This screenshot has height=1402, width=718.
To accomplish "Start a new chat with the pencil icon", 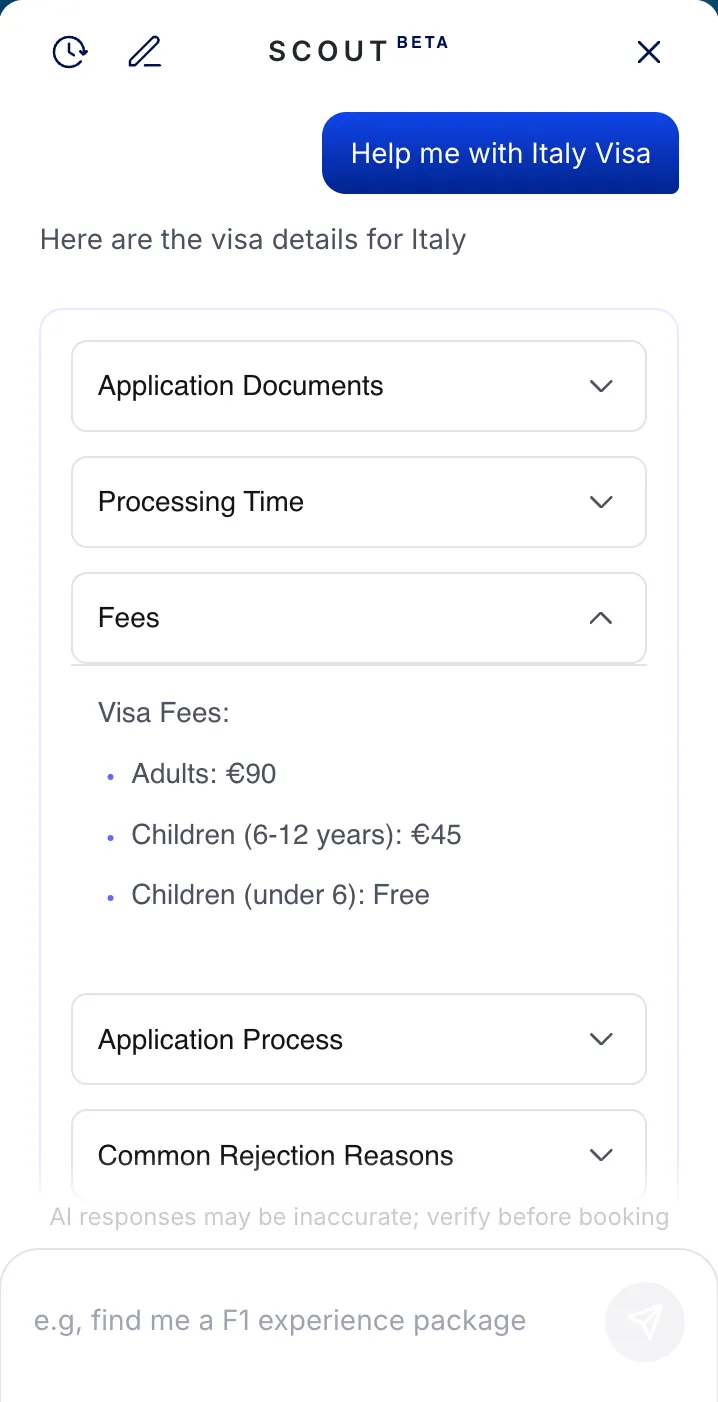I will click(145, 51).
